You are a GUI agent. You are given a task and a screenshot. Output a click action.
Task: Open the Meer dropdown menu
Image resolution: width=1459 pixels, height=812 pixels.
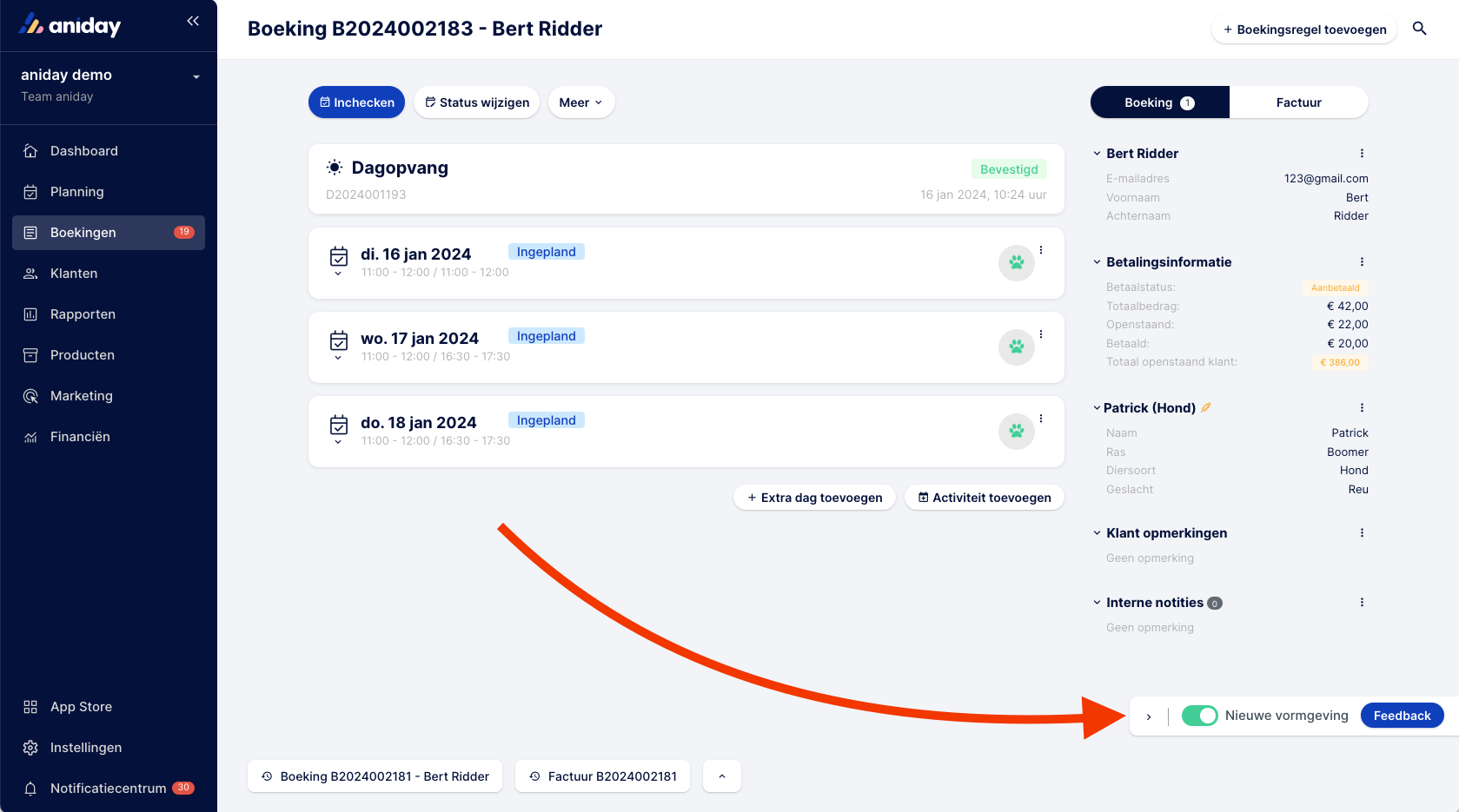coord(580,102)
